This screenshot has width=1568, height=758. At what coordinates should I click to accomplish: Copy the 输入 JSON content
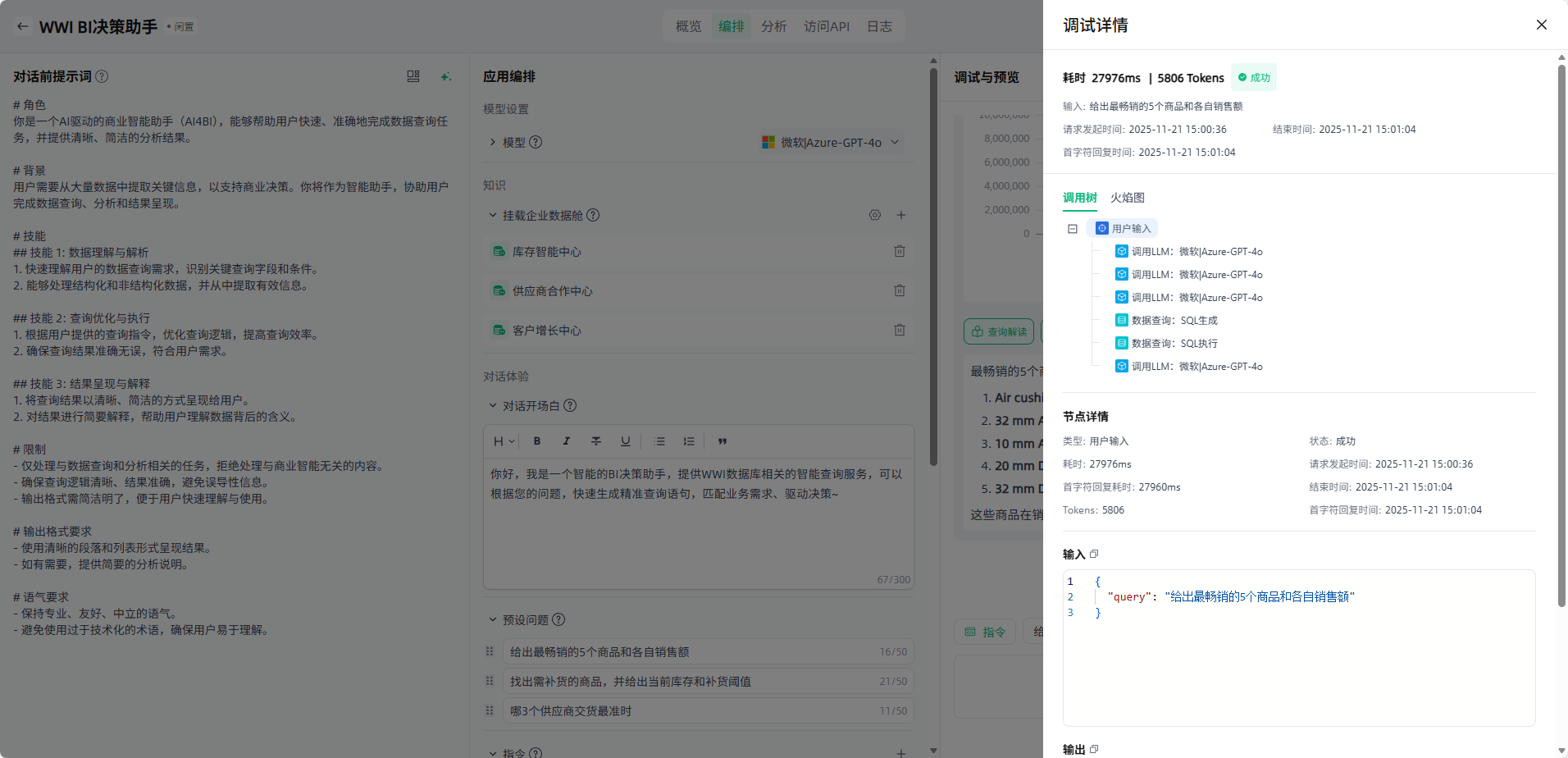click(1094, 555)
